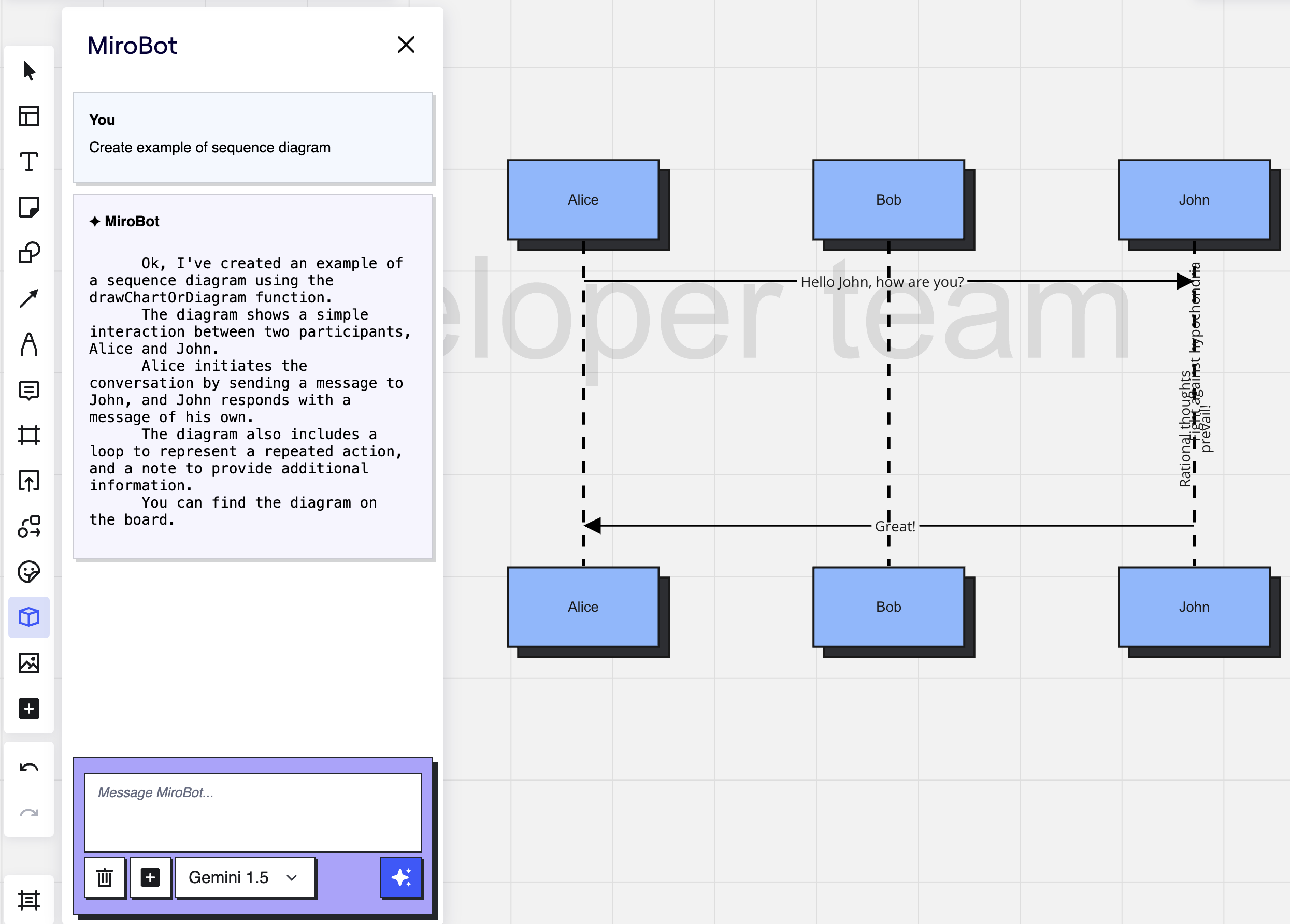
Task: Select the frame tool
Action: coord(28,435)
